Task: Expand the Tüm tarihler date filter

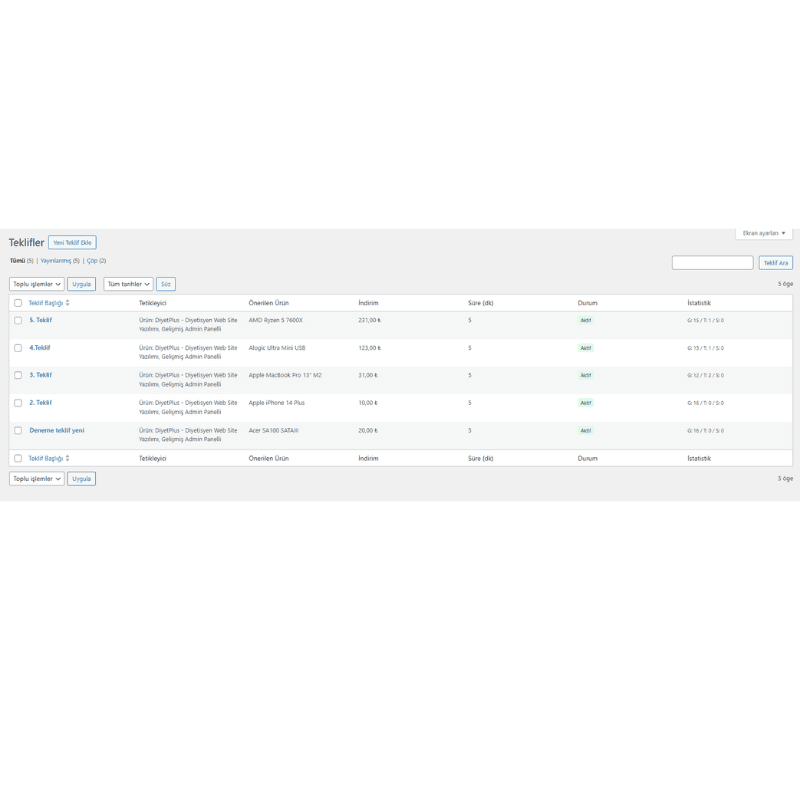Action: click(x=128, y=284)
